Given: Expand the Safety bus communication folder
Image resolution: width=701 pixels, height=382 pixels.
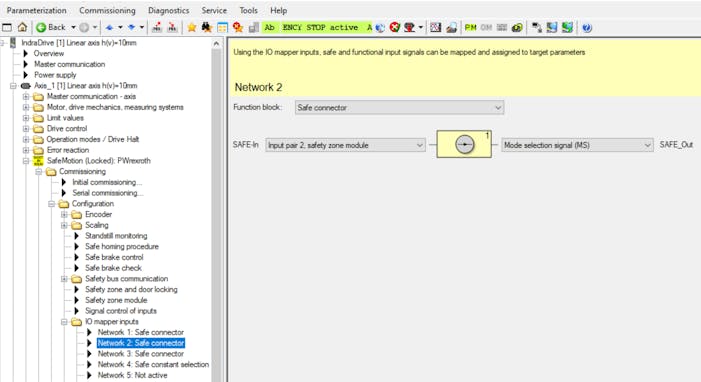Looking at the screenshot, I should click(64, 279).
